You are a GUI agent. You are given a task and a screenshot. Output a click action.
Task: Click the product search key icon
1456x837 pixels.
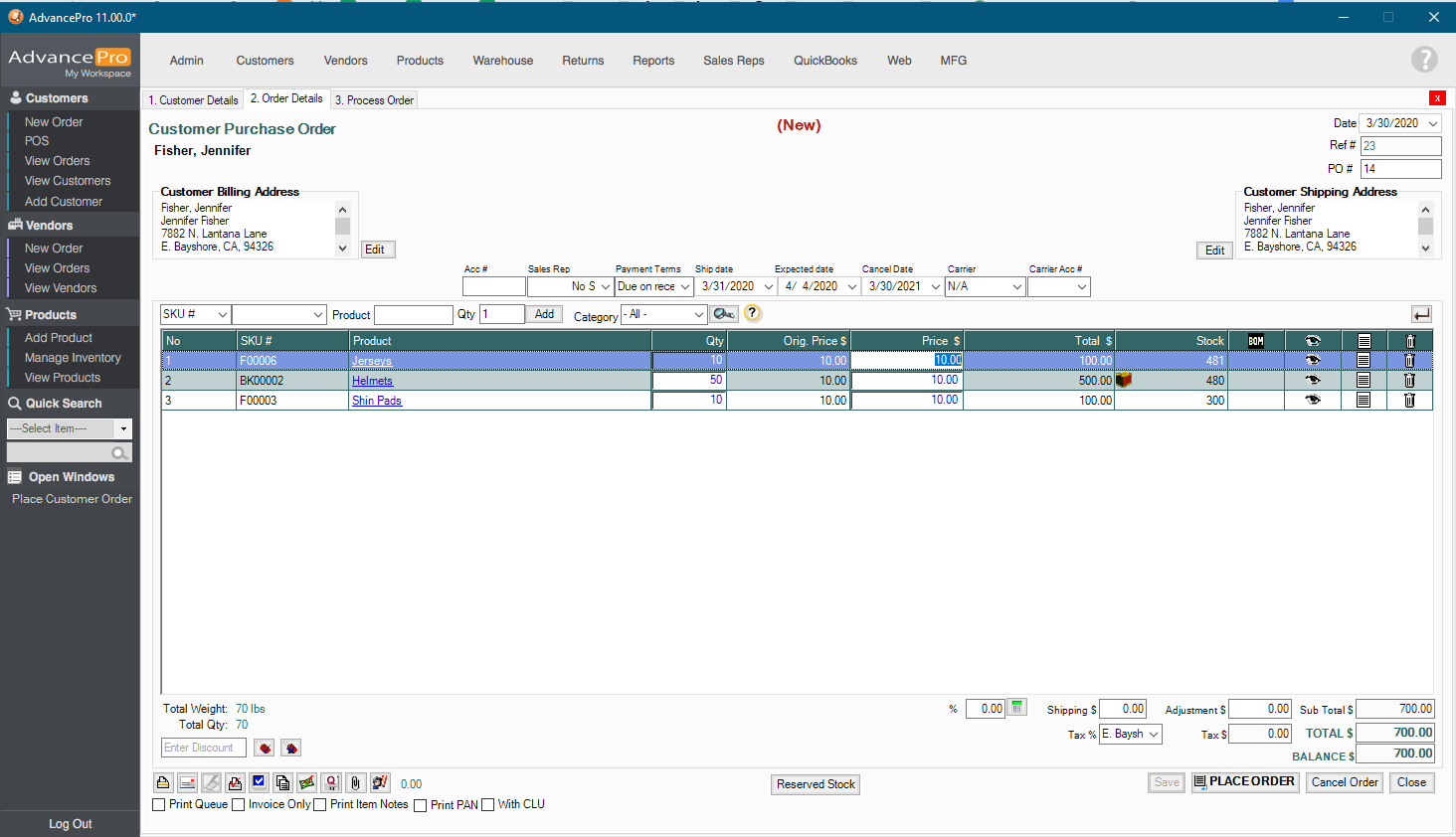coord(724,314)
